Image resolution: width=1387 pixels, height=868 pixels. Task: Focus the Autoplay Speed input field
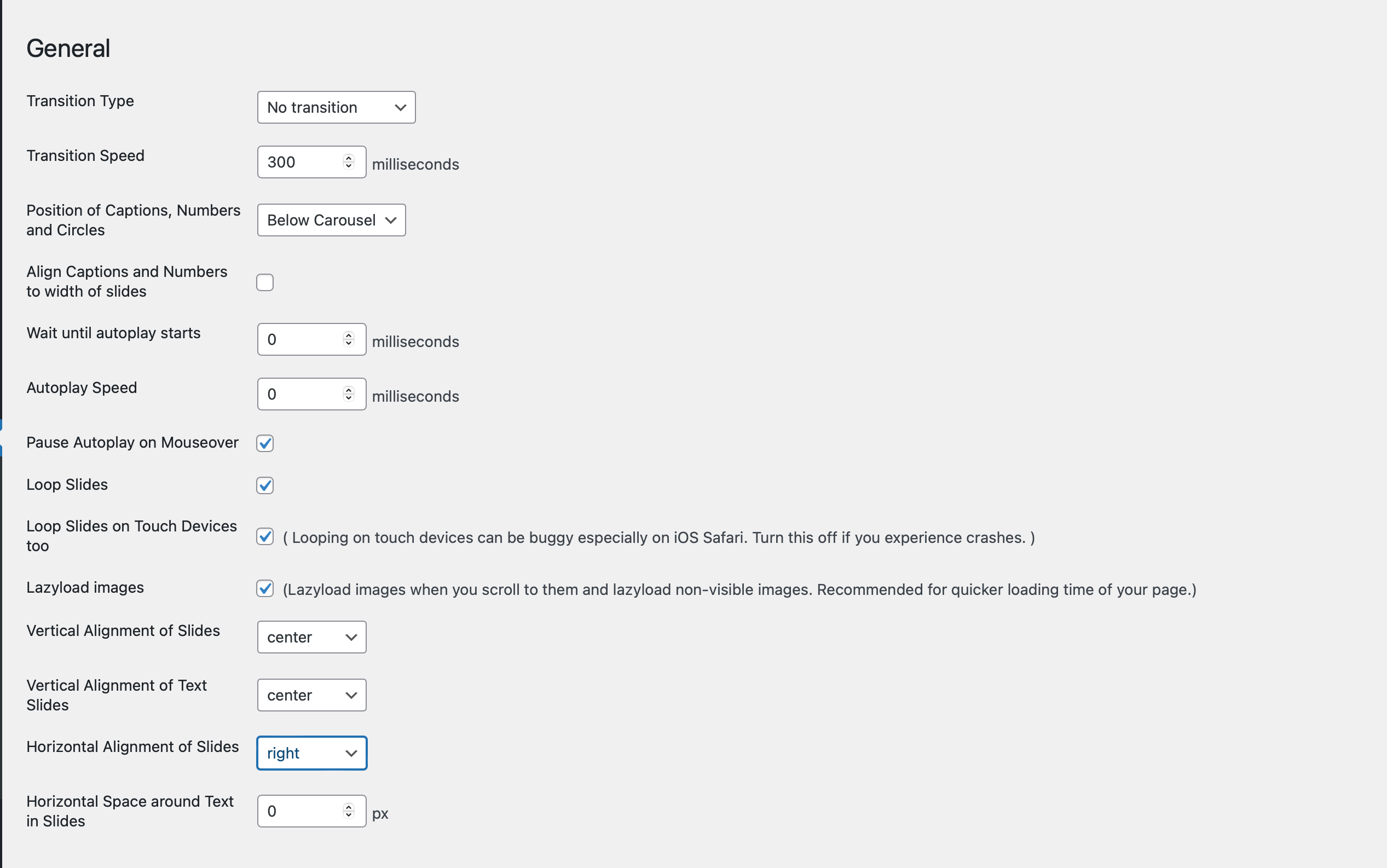pyautogui.click(x=302, y=395)
